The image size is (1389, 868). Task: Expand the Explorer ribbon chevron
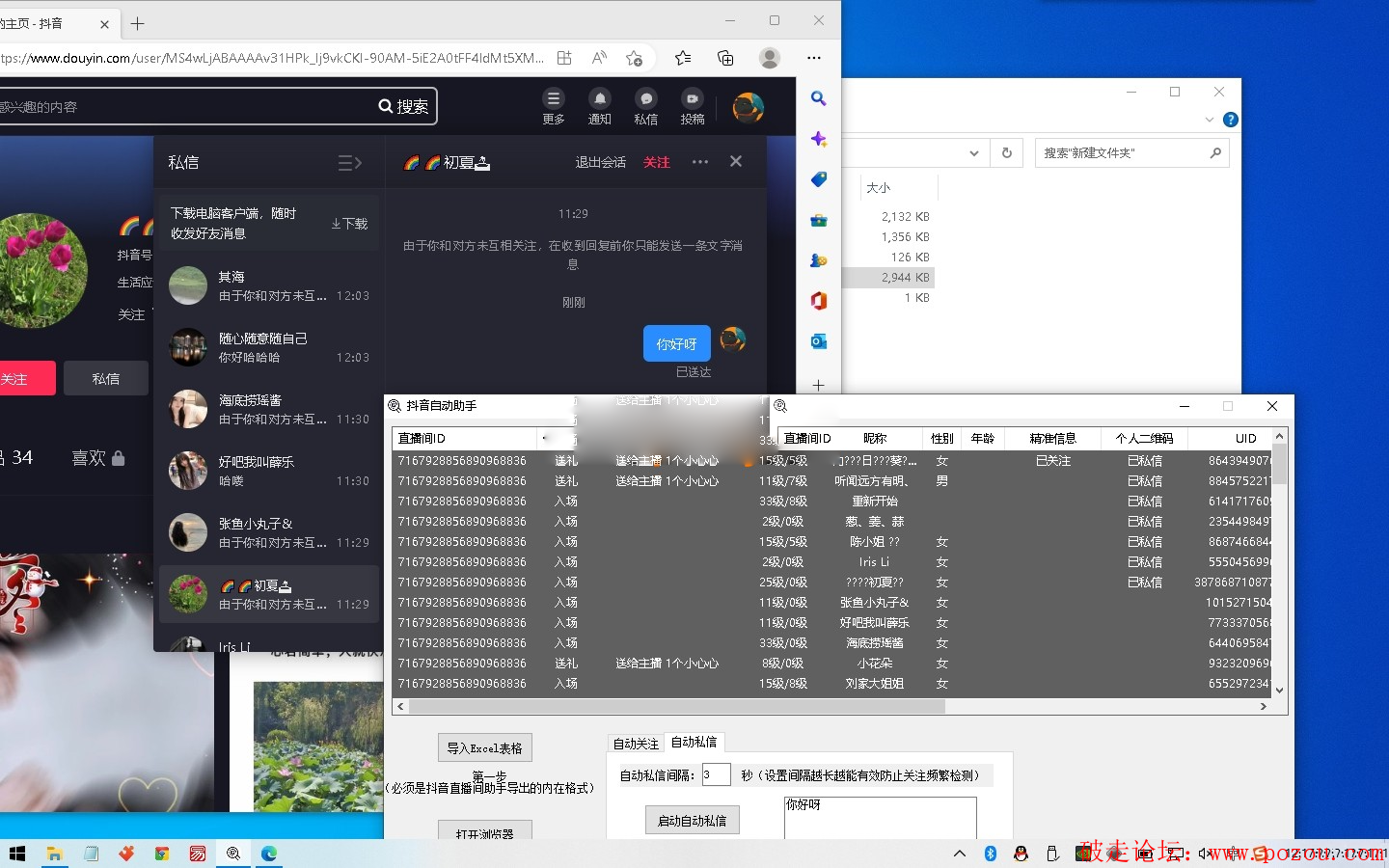click(x=1210, y=120)
